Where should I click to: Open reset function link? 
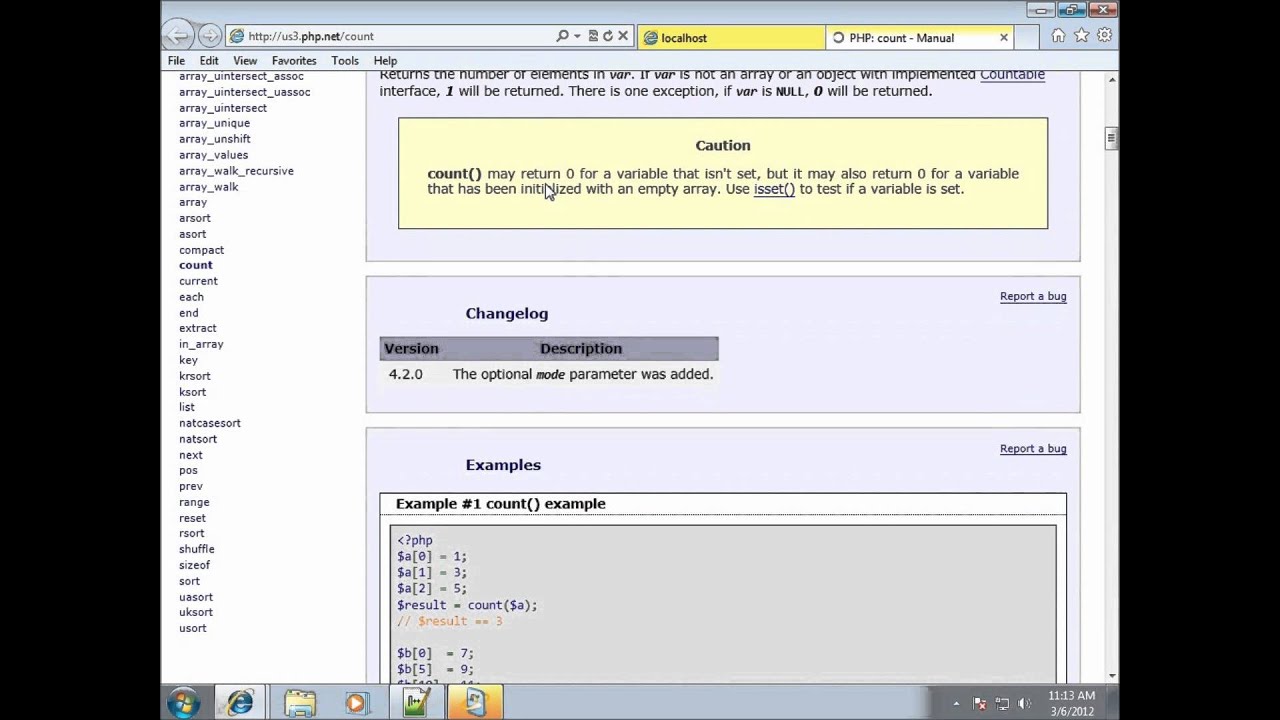192,518
